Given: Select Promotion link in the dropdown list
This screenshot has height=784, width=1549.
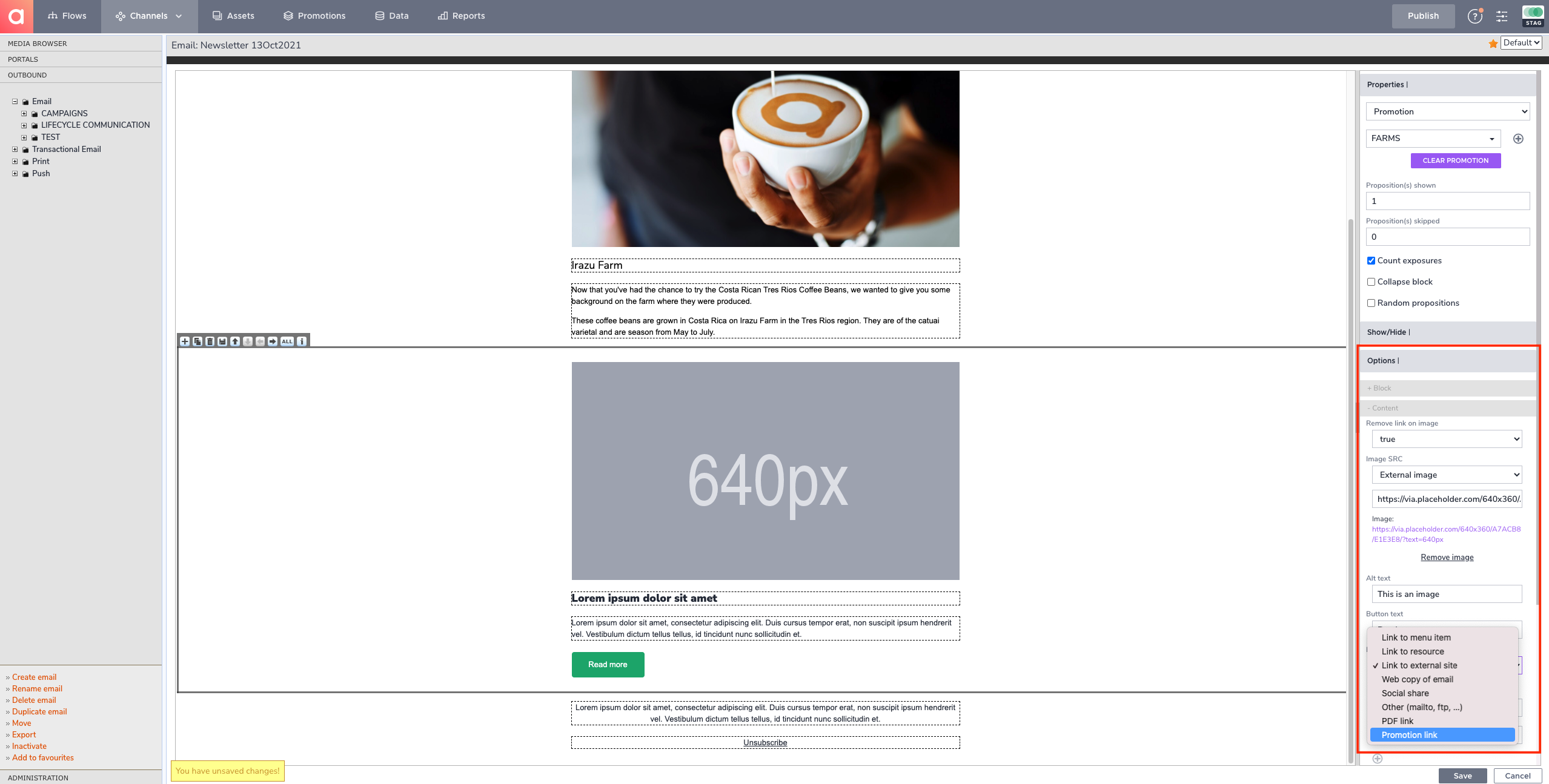Looking at the screenshot, I should [1442, 735].
